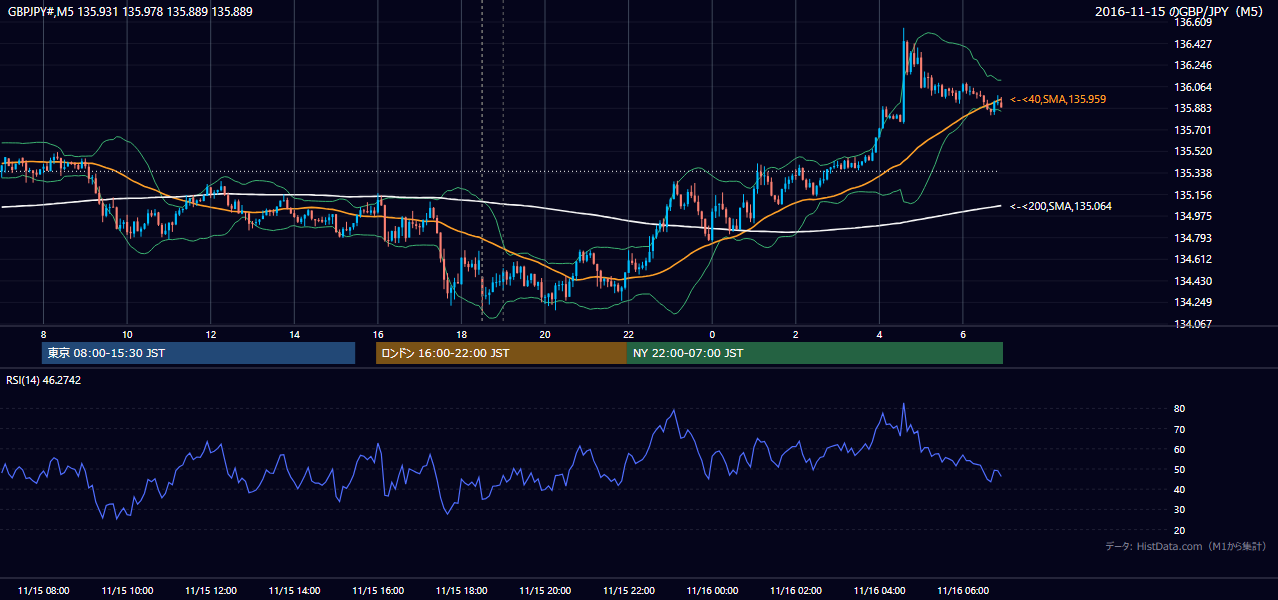Click the Tokyo 08:00-15:30 JST session bar
The height and width of the screenshot is (600, 1278).
(199, 353)
